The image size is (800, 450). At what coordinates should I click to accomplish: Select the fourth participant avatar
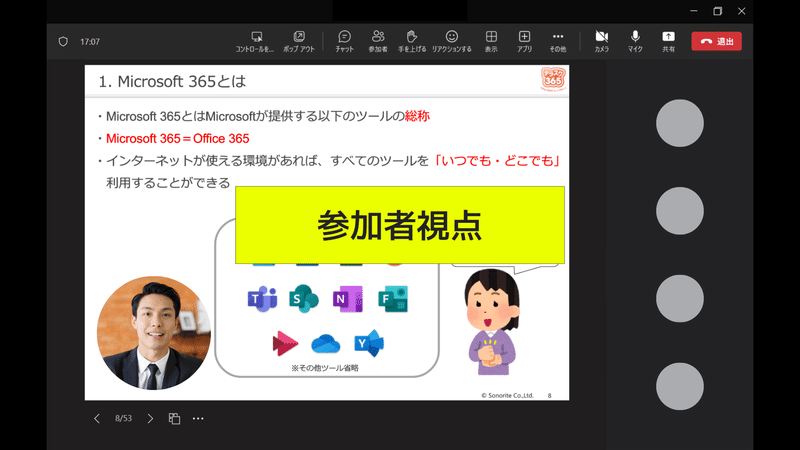point(680,386)
